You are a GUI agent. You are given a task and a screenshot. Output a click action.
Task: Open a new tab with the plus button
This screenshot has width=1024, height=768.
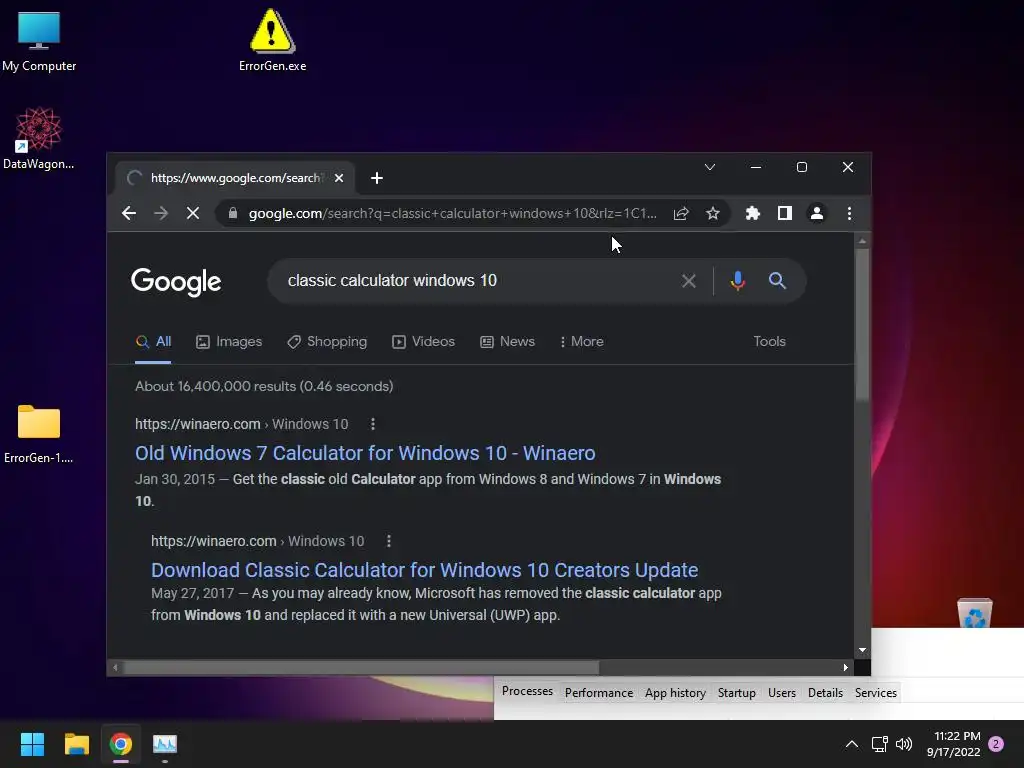pyautogui.click(x=377, y=178)
